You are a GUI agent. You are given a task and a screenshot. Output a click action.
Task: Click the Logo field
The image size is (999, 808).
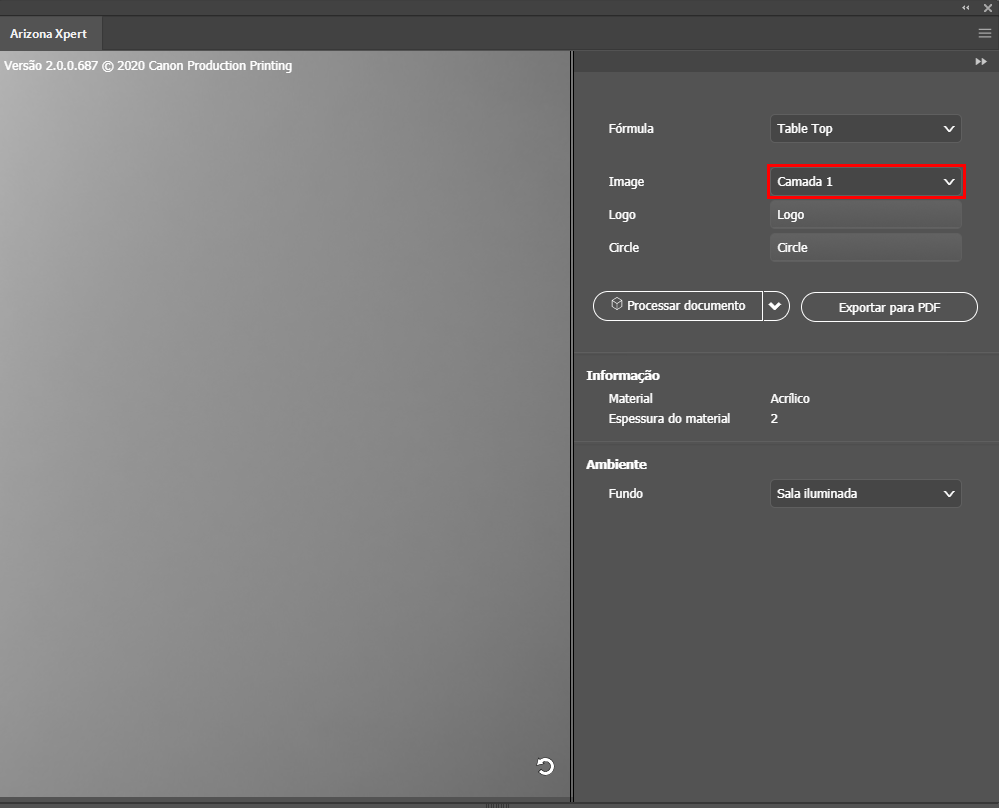click(865, 215)
